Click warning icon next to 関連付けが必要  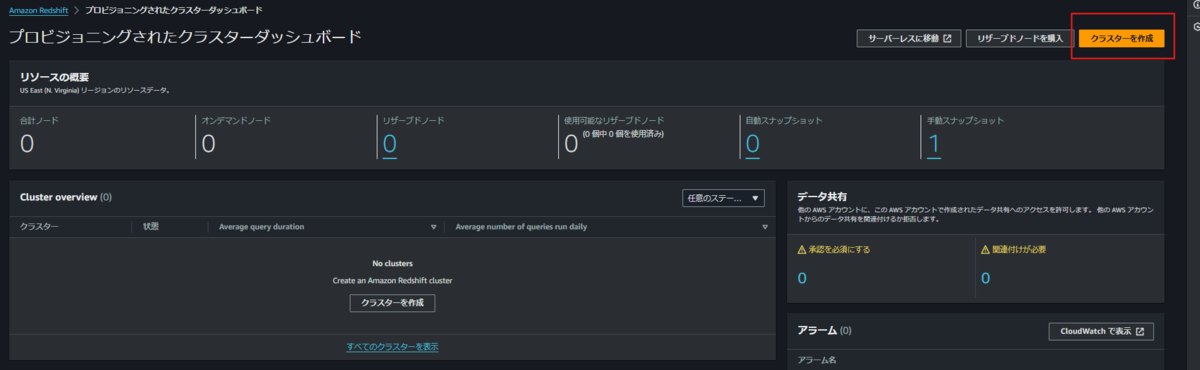click(985, 249)
